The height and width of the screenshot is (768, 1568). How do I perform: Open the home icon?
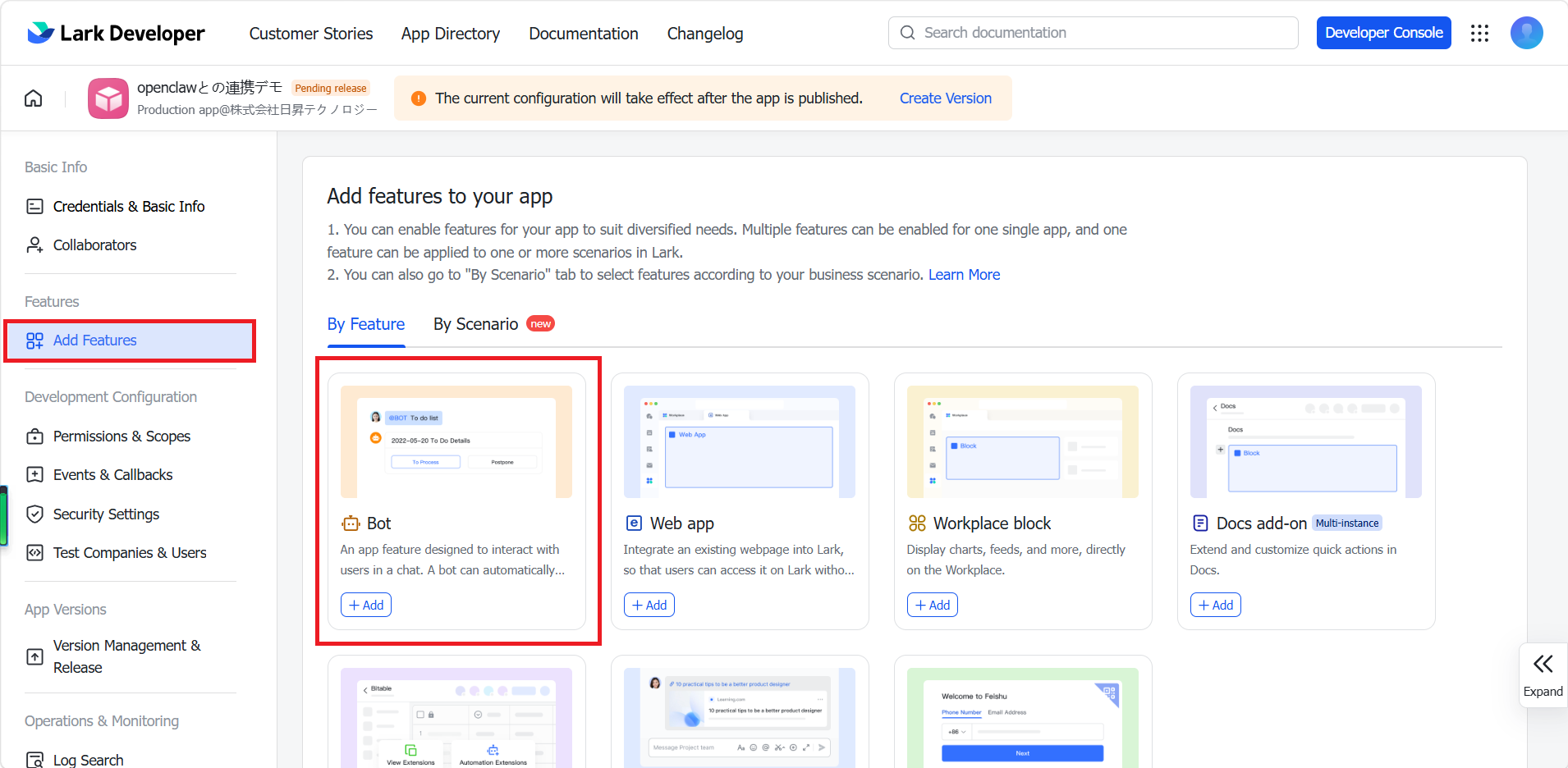(34, 98)
